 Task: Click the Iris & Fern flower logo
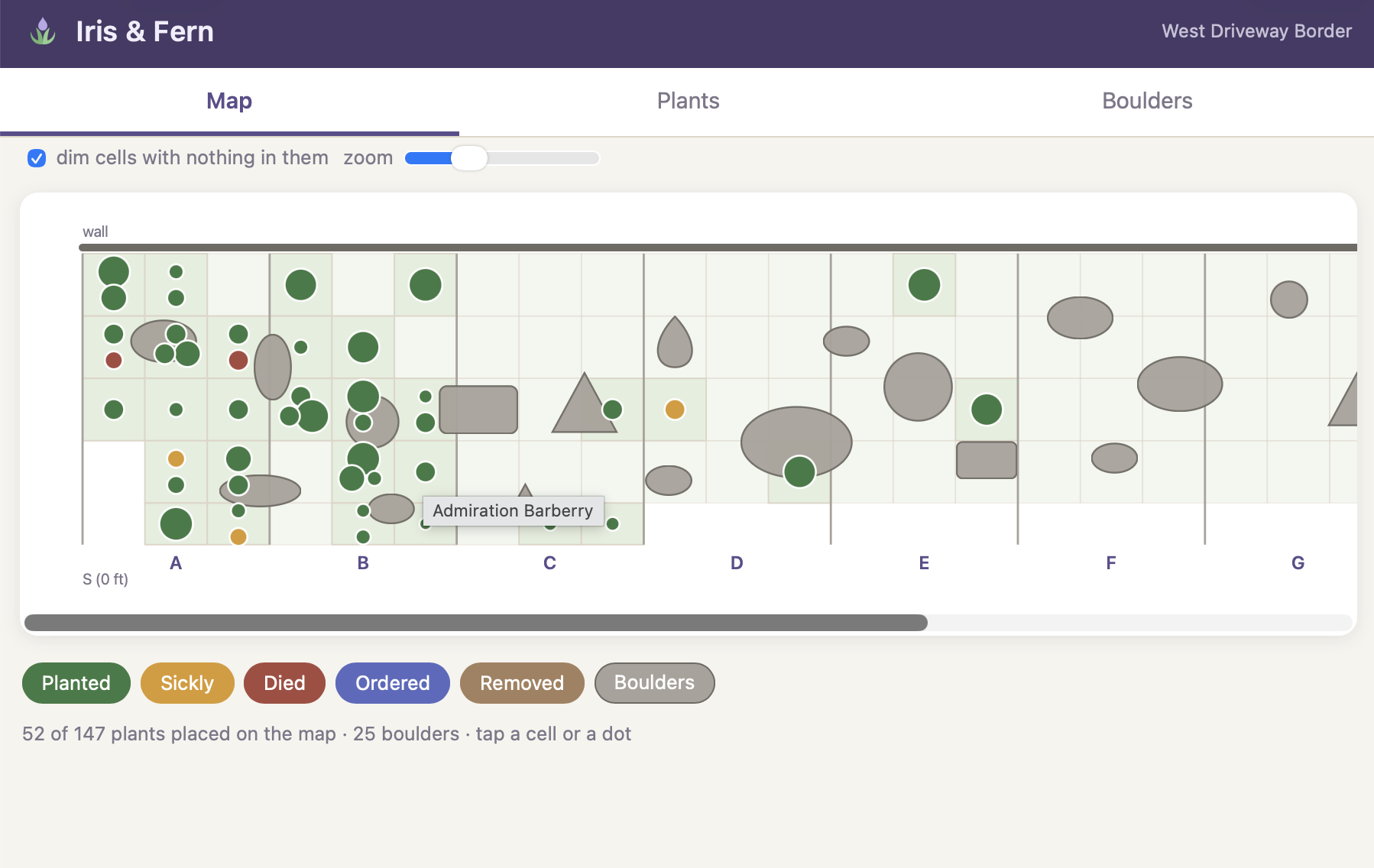pyautogui.click(x=43, y=31)
